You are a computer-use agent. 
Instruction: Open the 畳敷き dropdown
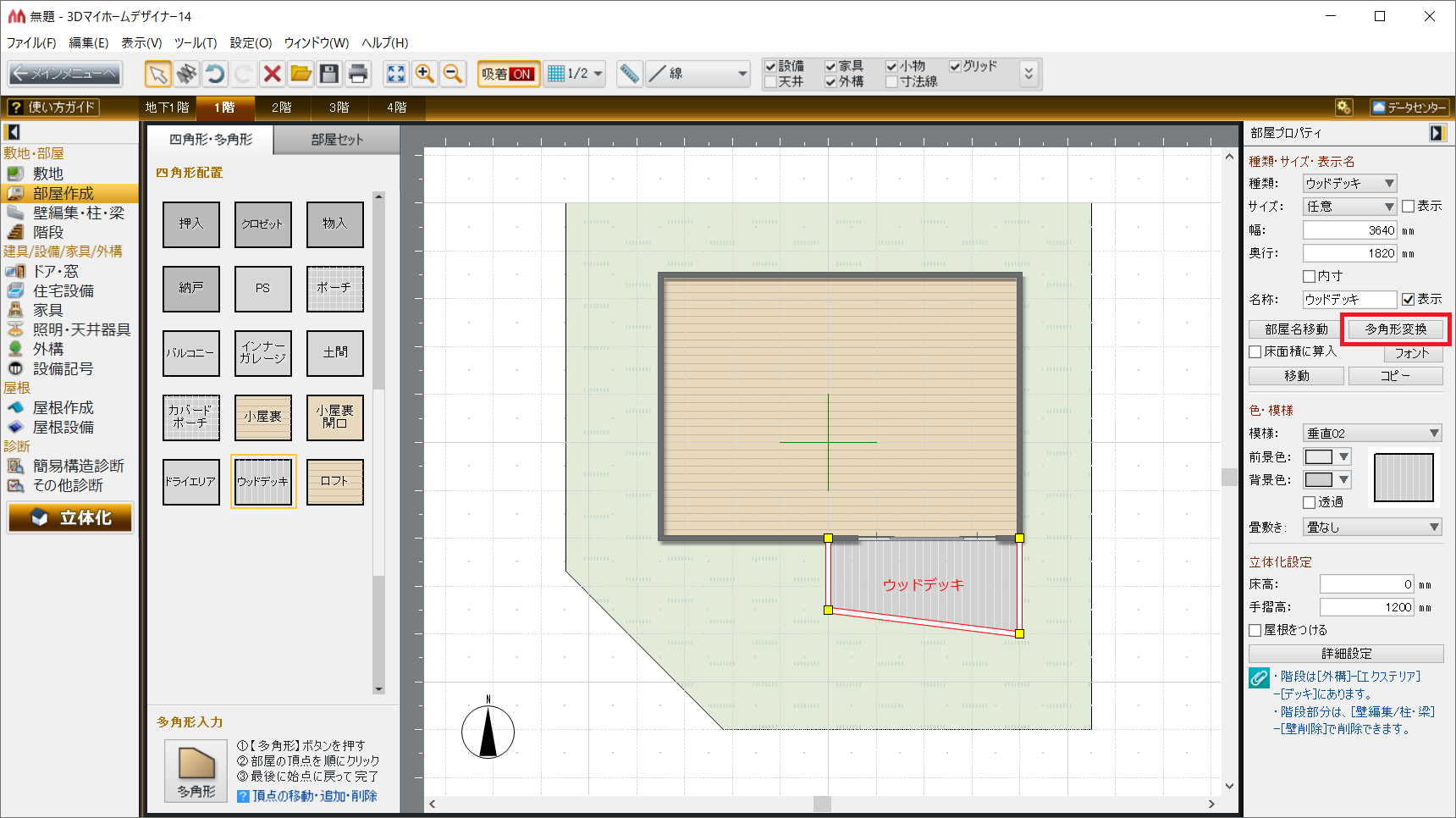1371,527
